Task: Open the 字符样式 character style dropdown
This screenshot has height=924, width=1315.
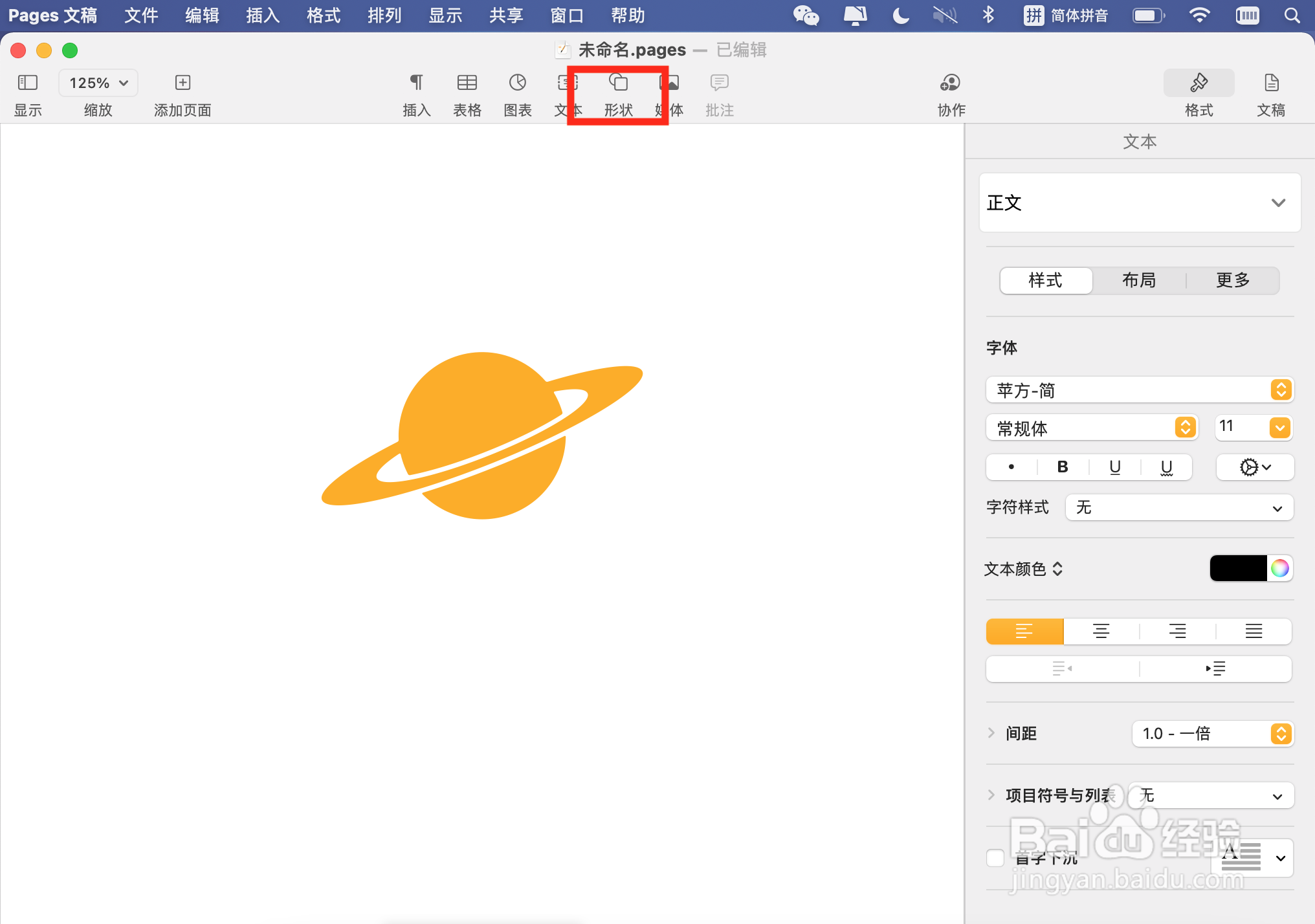Action: 1179,507
